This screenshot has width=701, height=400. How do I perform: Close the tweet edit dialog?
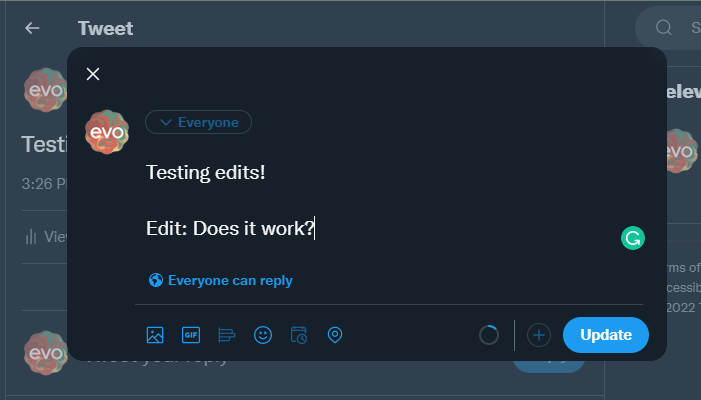pos(93,74)
